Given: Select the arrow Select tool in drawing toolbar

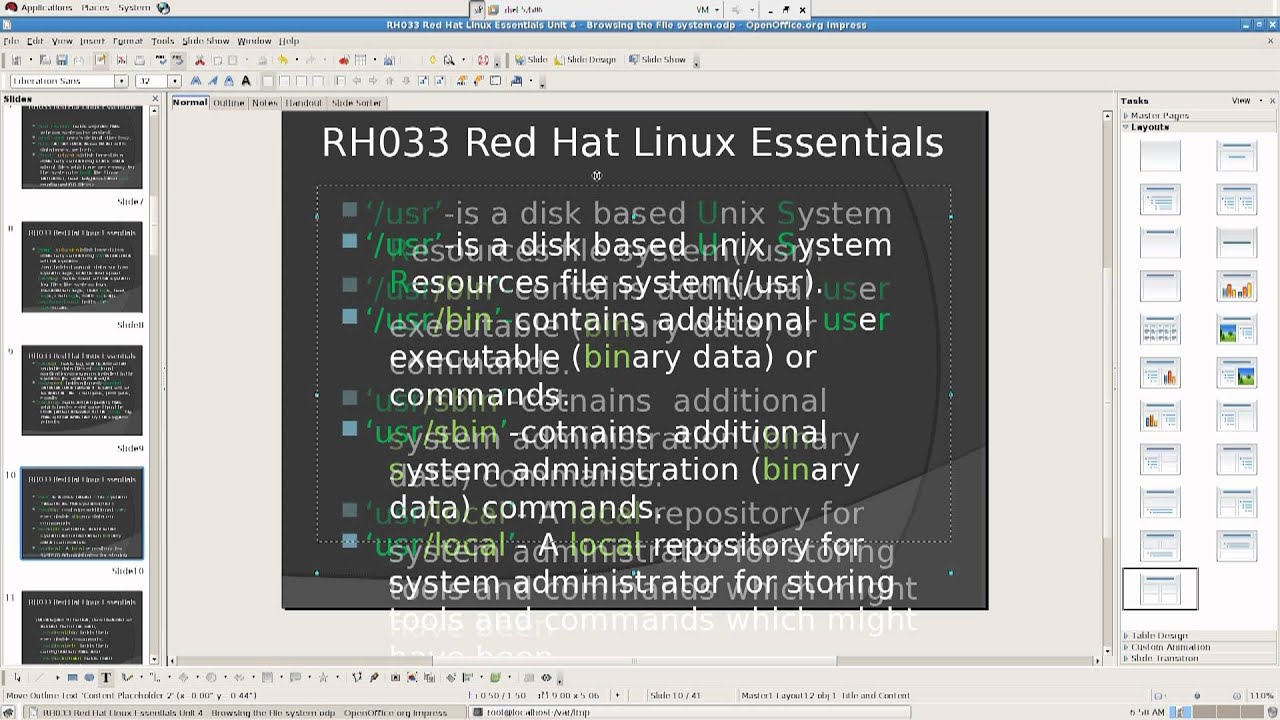Looking at the screenshot, I should 17,678.
